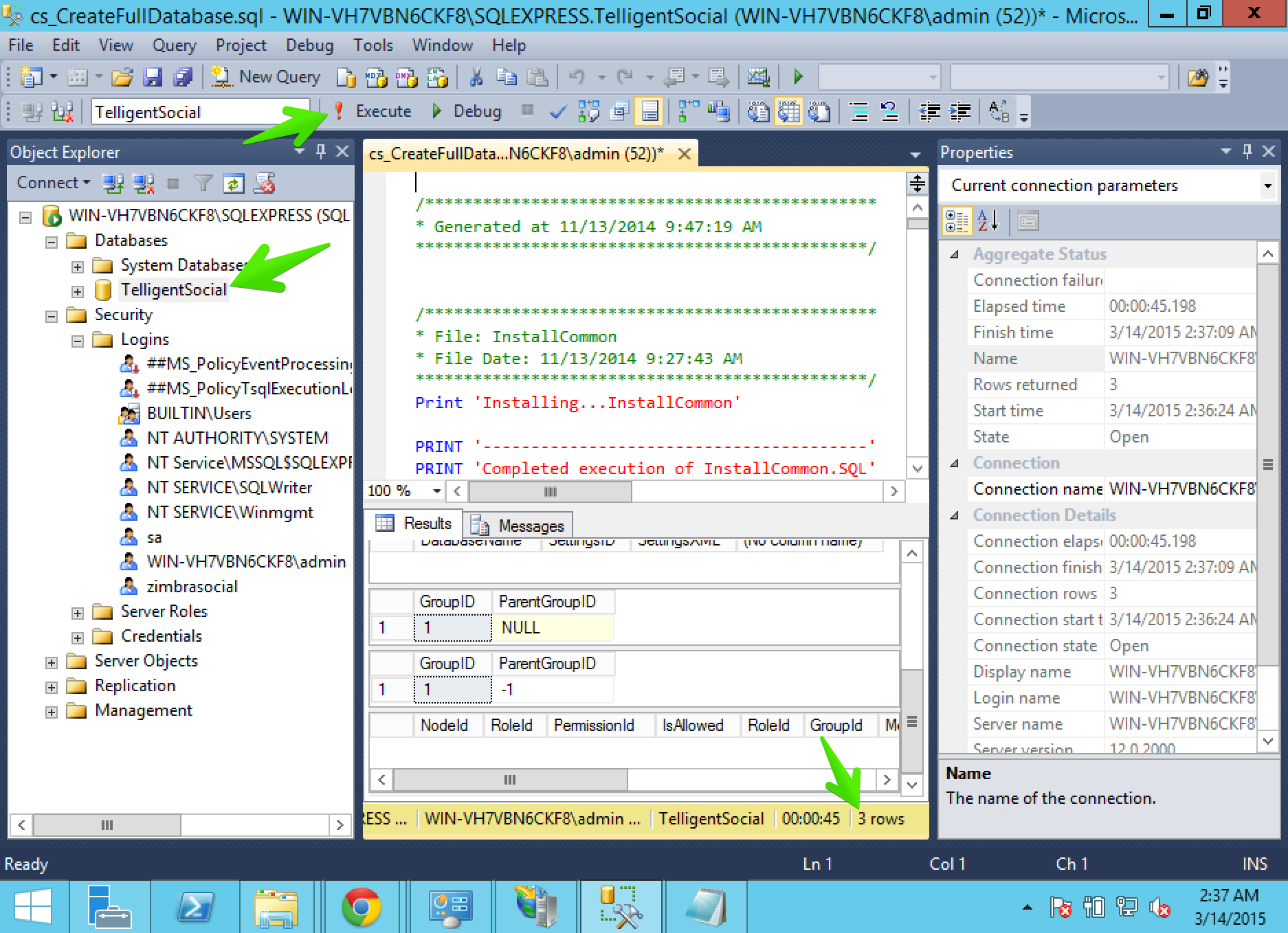Click the Debug button in the query toolbar
Image resolution: width=1288 pixels, height=933 pixels.
coord(467,111)
